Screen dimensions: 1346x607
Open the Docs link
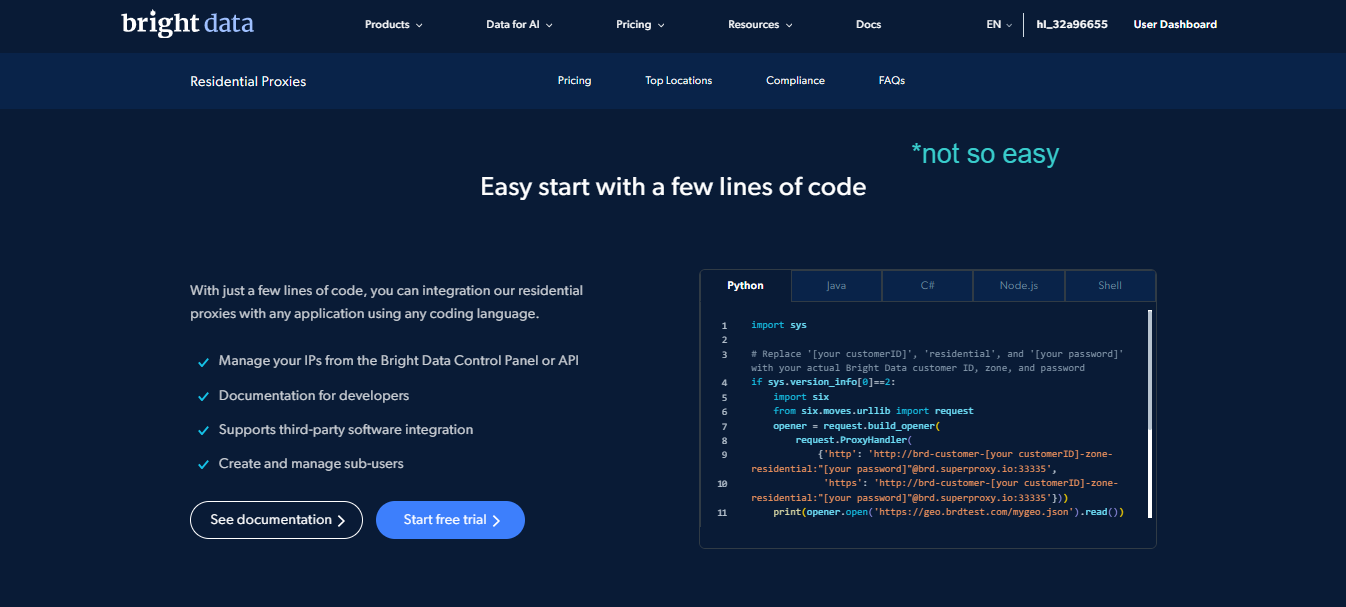coord(869,25)
